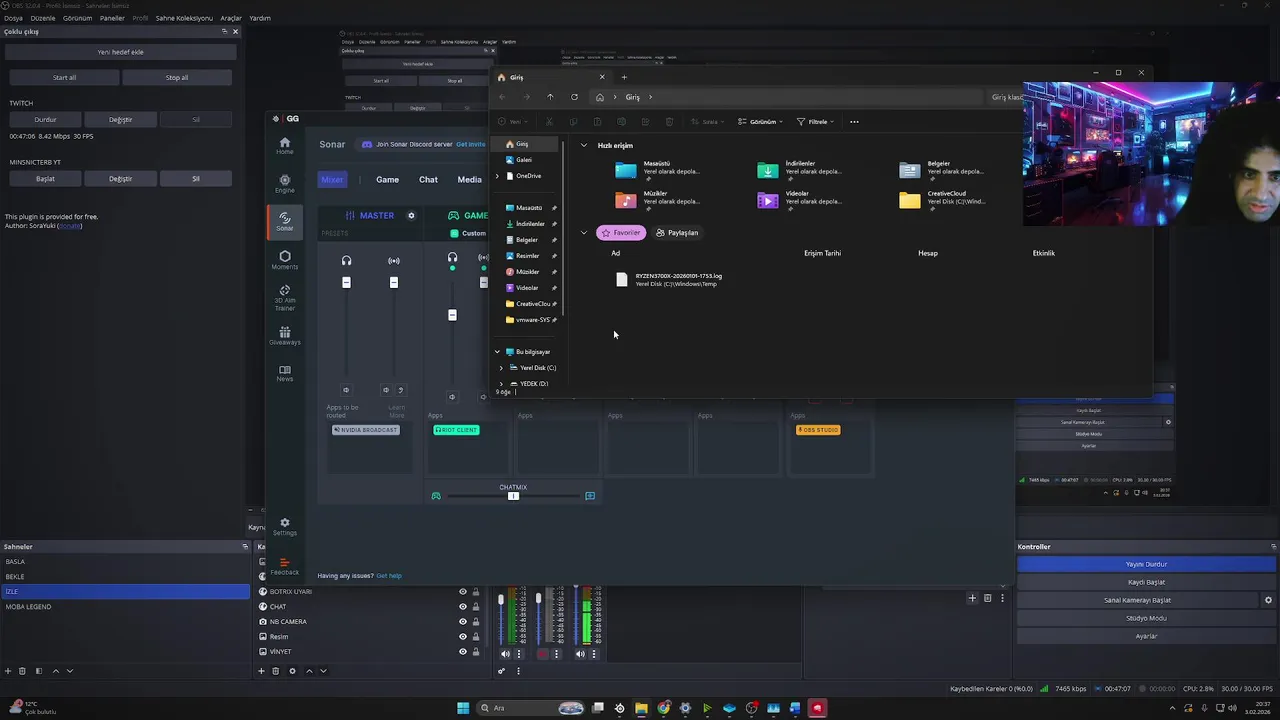Toggle visibility of NB CAMERA source

click(462, 622)
